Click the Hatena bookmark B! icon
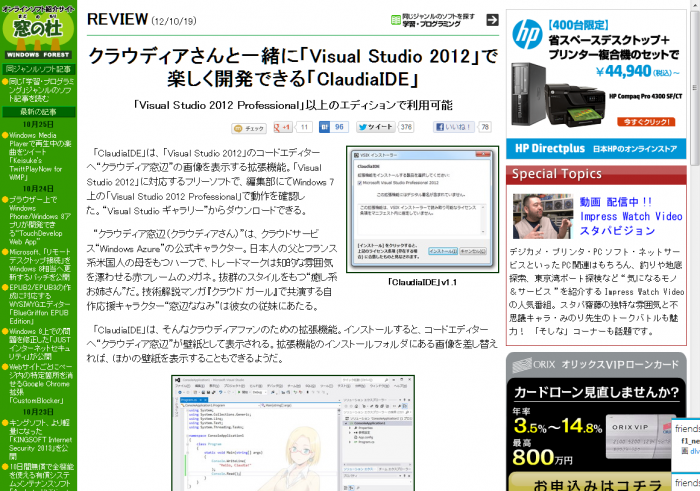The width and height of the screenshot is (700, 491). [x=324, y=127]
